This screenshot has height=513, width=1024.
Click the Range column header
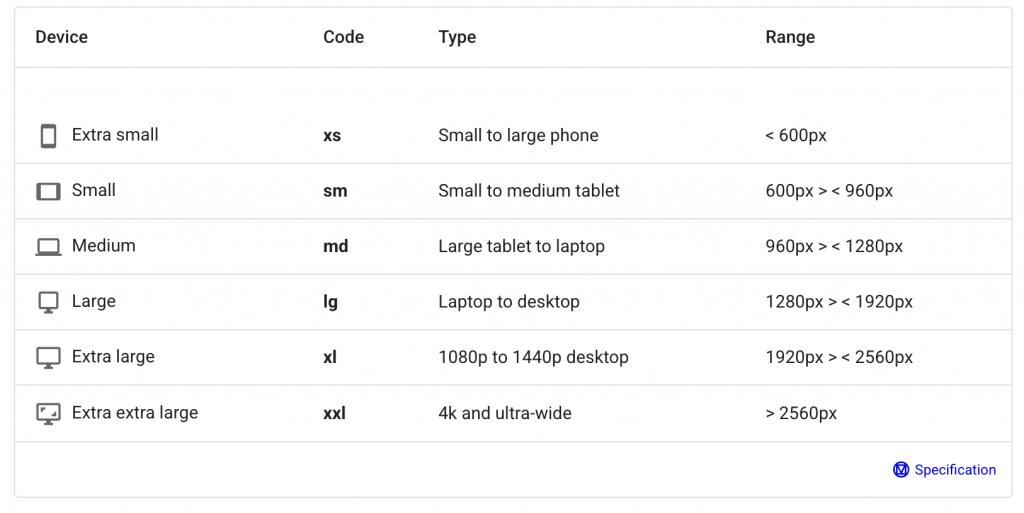790,37
